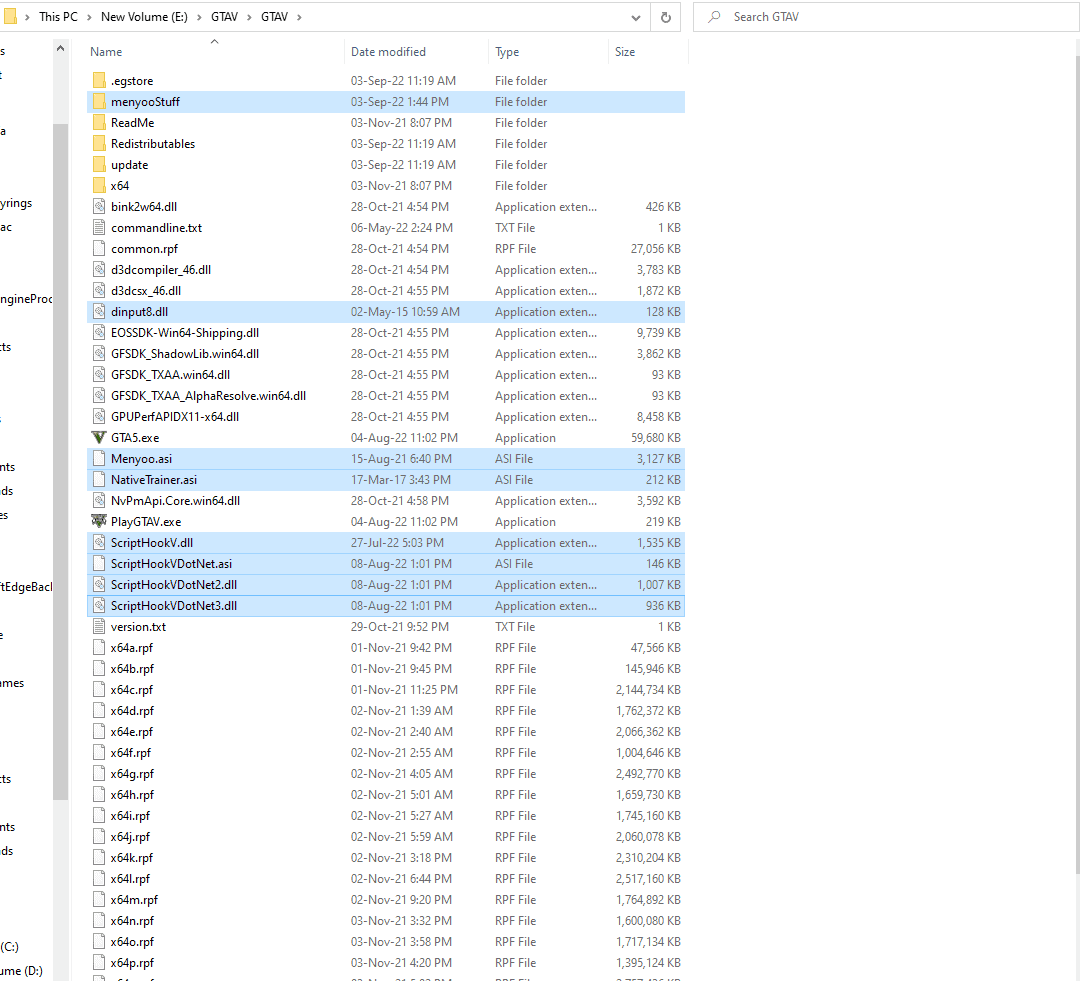The width and height of the screenshot is (1080, 981).
Task: Go to the last GTAV breadcrumb
Action: click(x=274, y=17)
